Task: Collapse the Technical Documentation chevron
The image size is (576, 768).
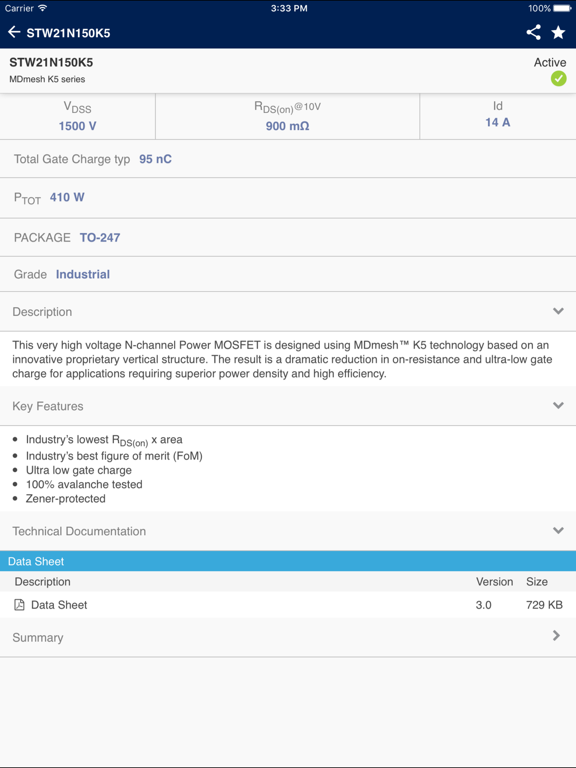Action: [558, 530]
